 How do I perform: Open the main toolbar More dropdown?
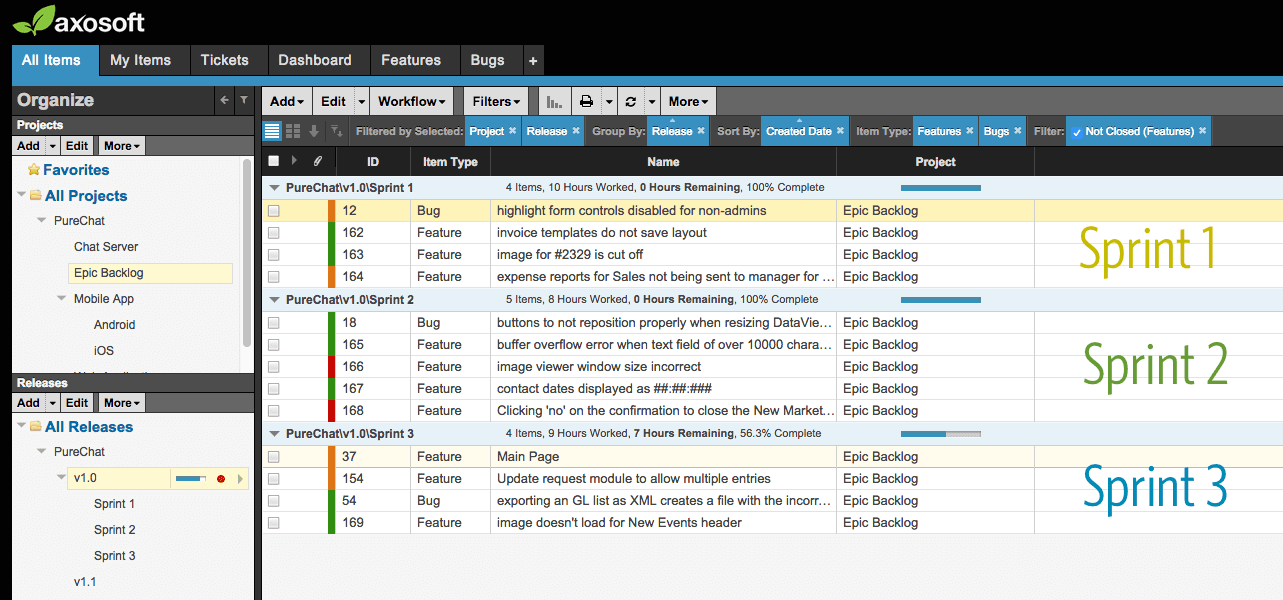[688, 101]
